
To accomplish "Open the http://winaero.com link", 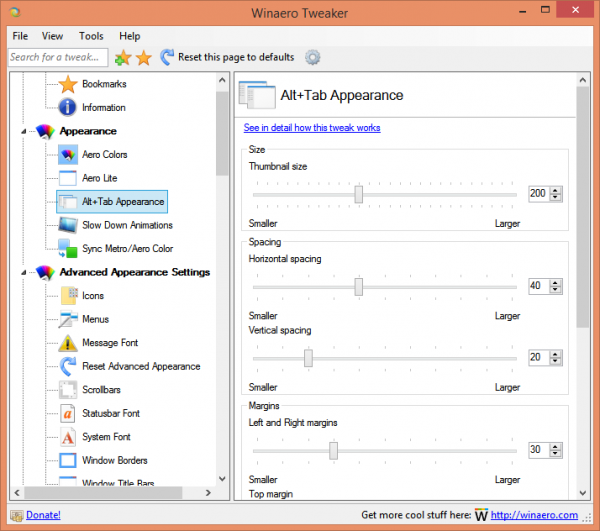I will tap(534, 515).
